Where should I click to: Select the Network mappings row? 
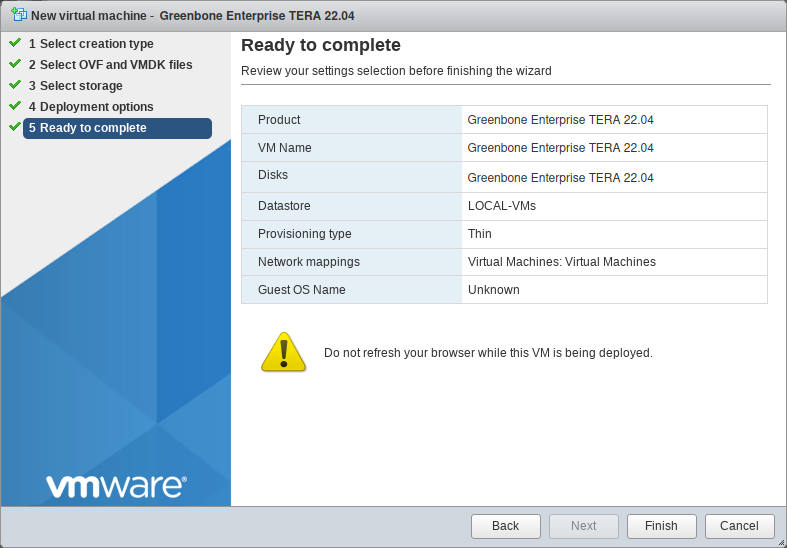tap(504, 262)
